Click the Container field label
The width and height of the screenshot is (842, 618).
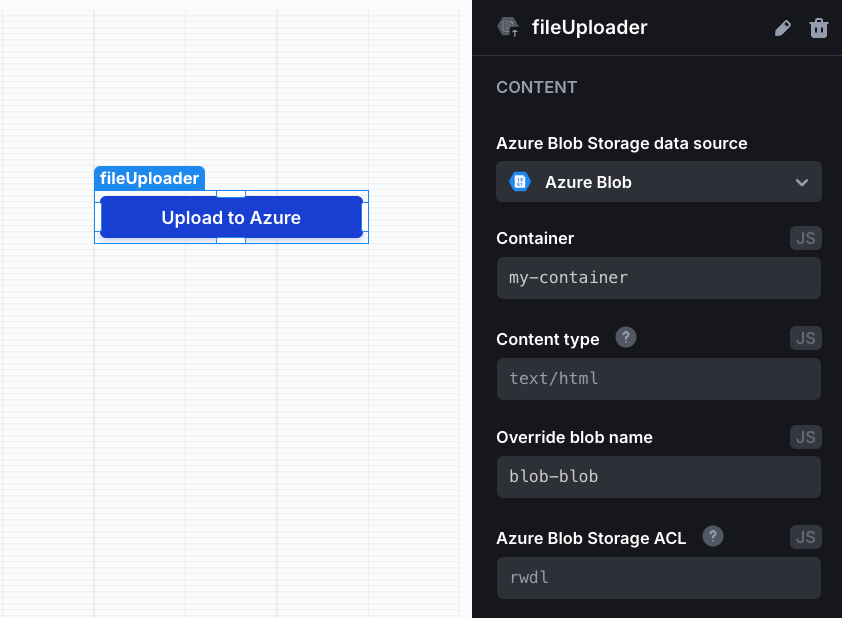[535, 238]
